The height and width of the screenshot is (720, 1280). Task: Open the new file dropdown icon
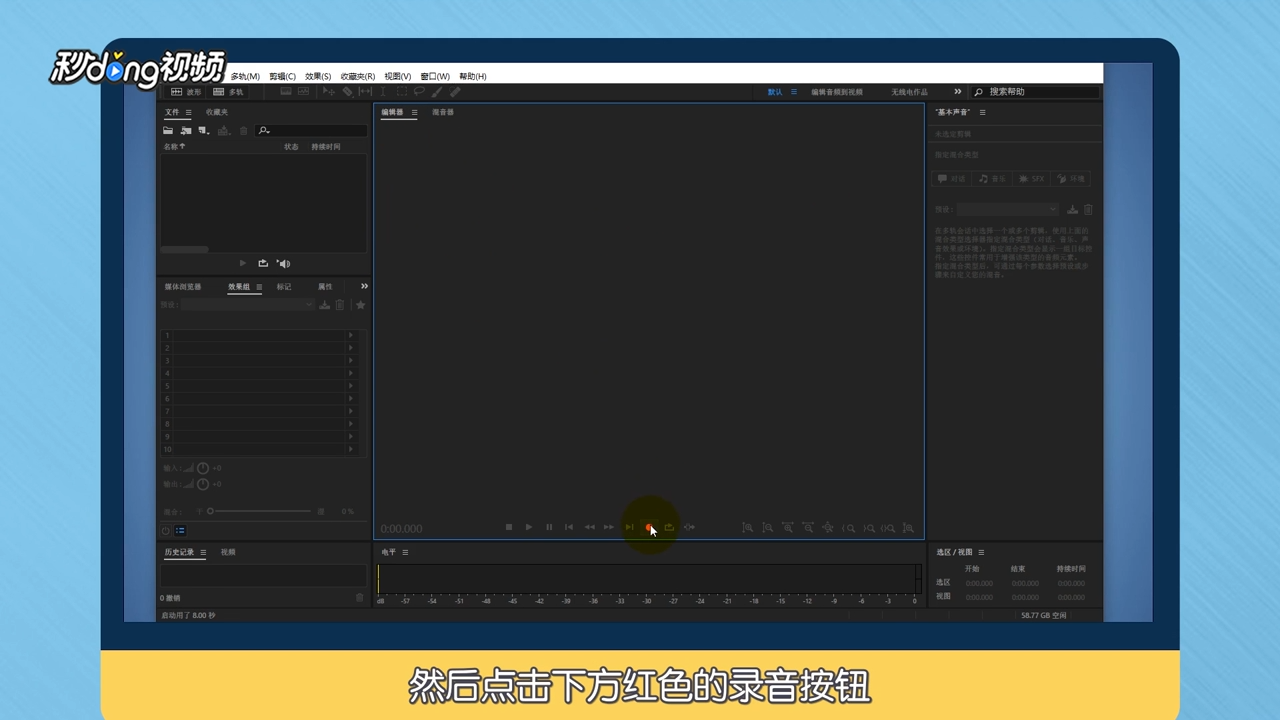pyautogui.click(x=204, y=130)
